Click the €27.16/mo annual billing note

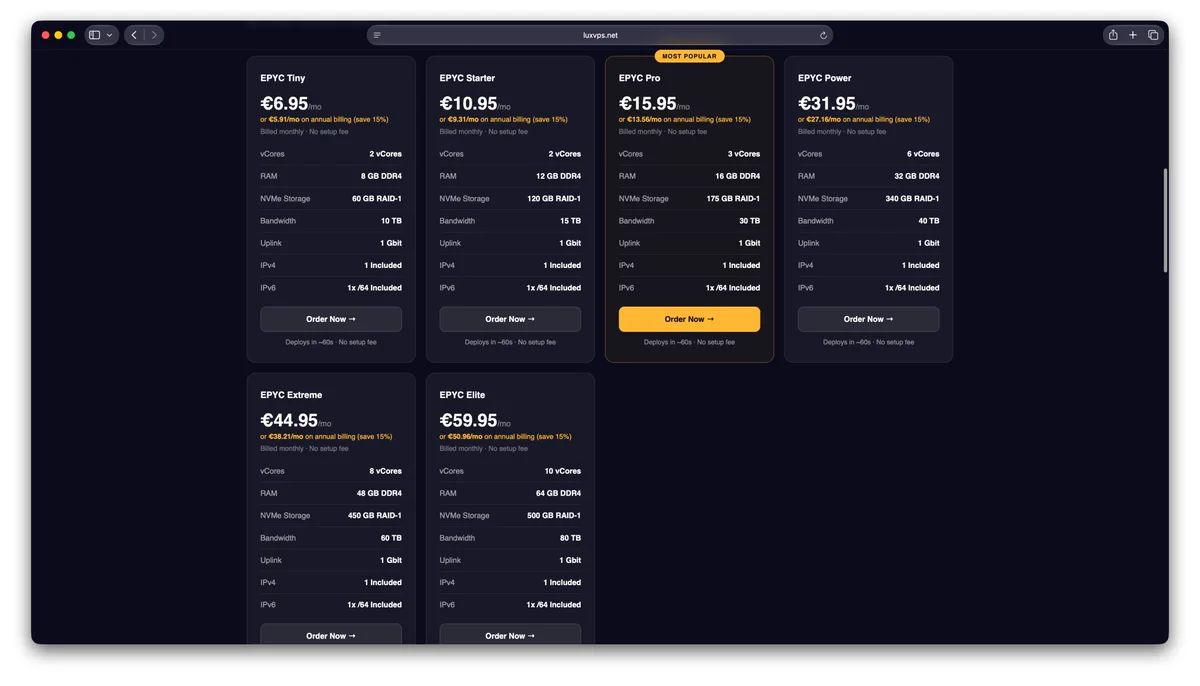click(864, 120)
